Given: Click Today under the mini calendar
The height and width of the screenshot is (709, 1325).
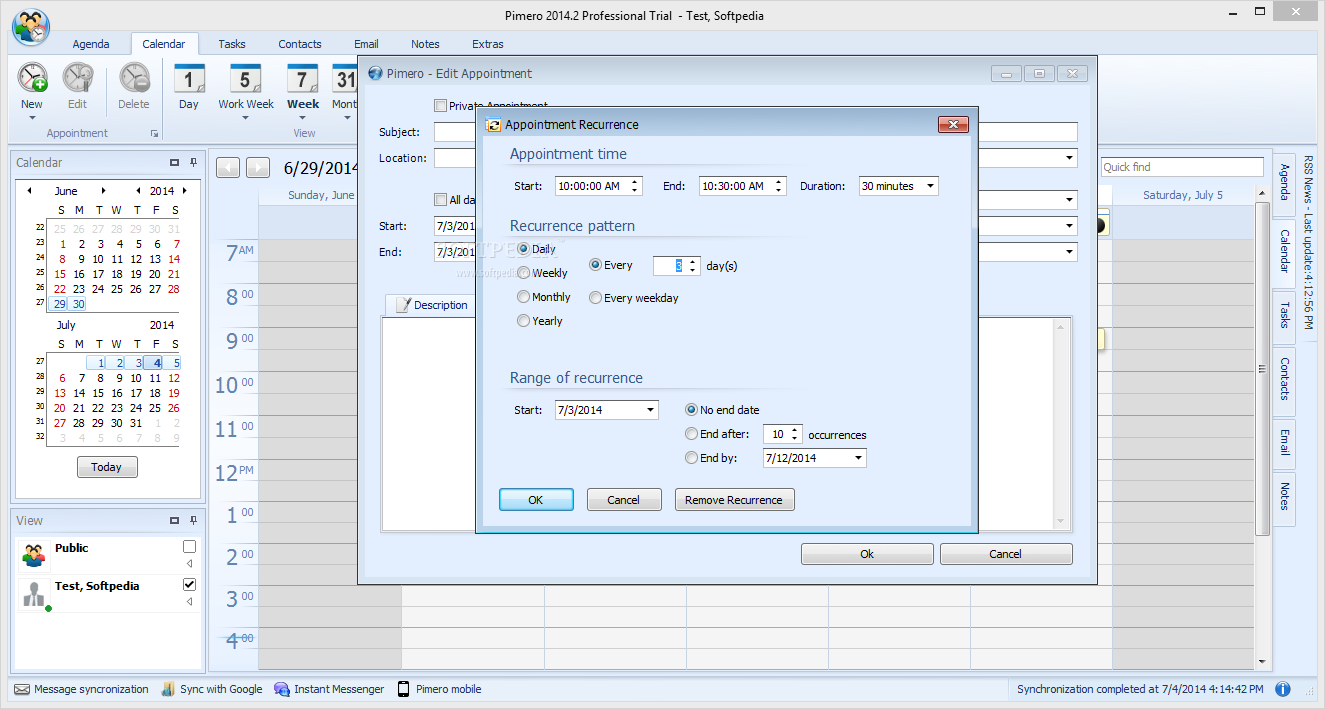Looking at the screenshot, I should (x=107, y=467).
